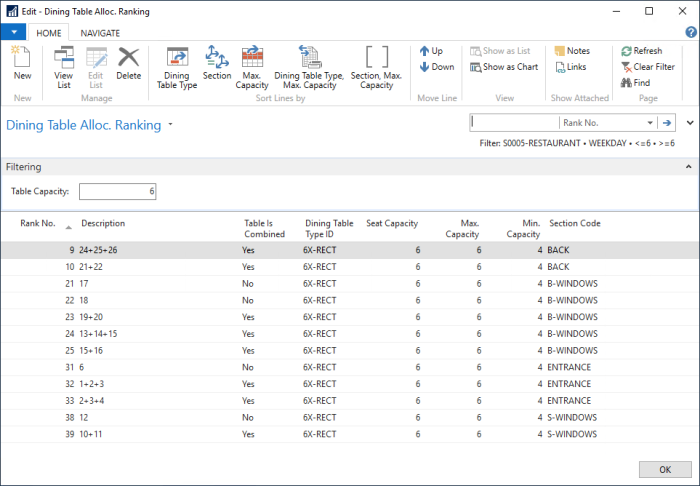Image resolution: width=700 pixels, height=486 pixels.
Task: Click the Delete icon in Manage group
Action: [128, 64]
